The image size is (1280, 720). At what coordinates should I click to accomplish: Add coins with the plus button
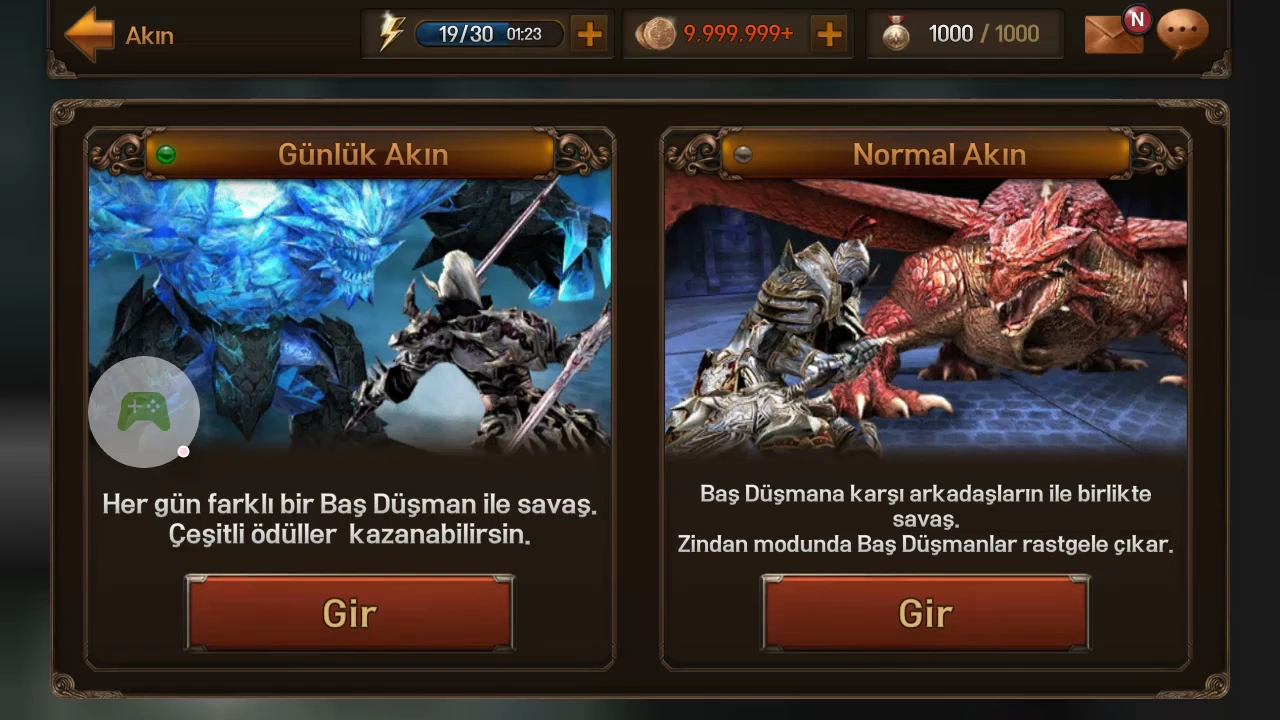click(x=829, y=35)
